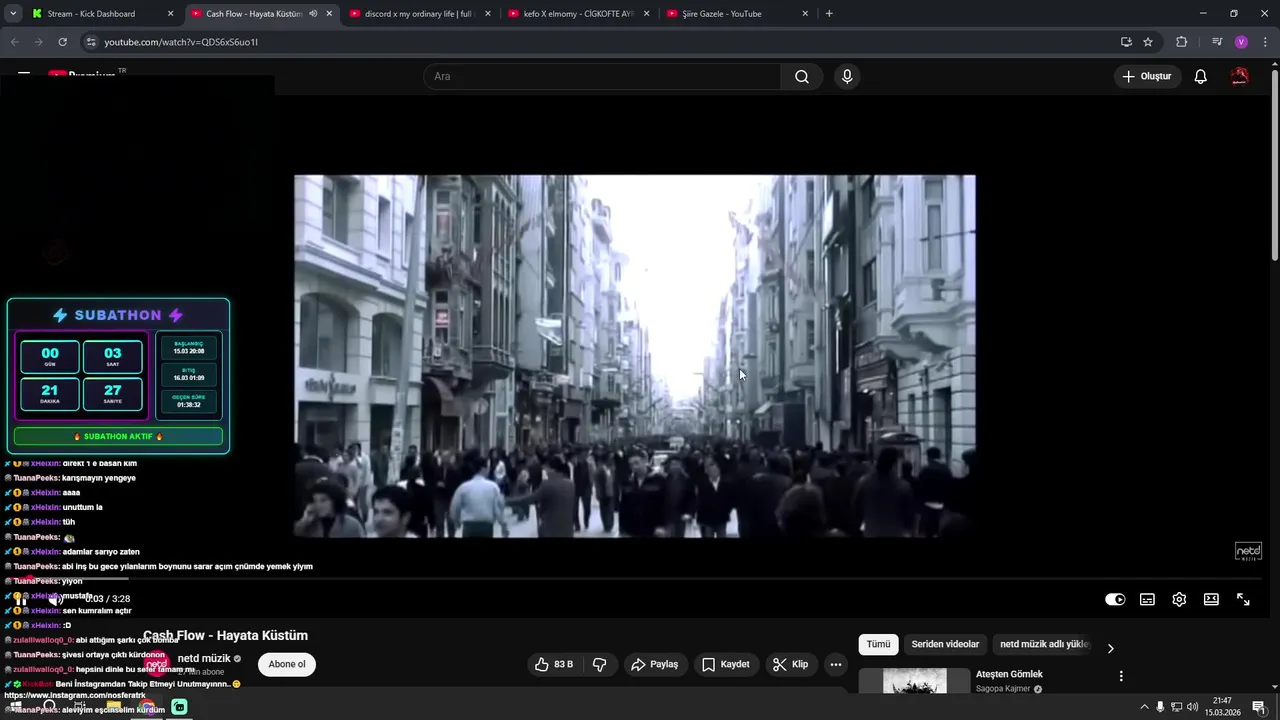
Task: Toggle subtitles captions button
Action: (x=1147, y=599)
